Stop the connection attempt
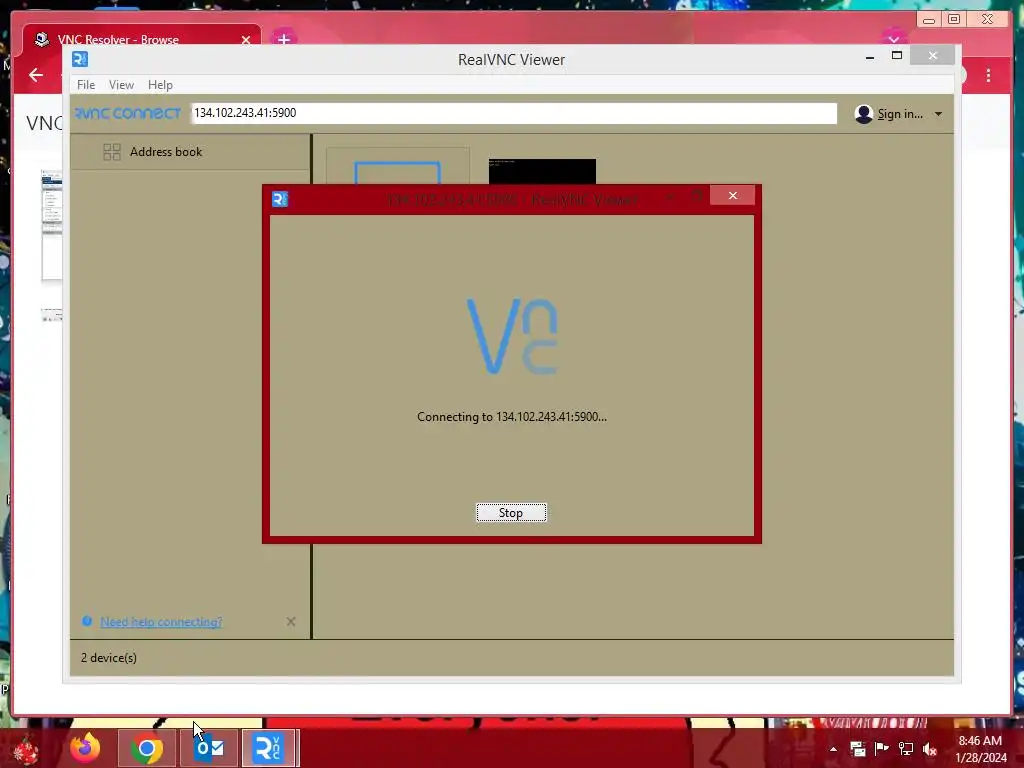The image size is (1024, 768). click(511, 513)
